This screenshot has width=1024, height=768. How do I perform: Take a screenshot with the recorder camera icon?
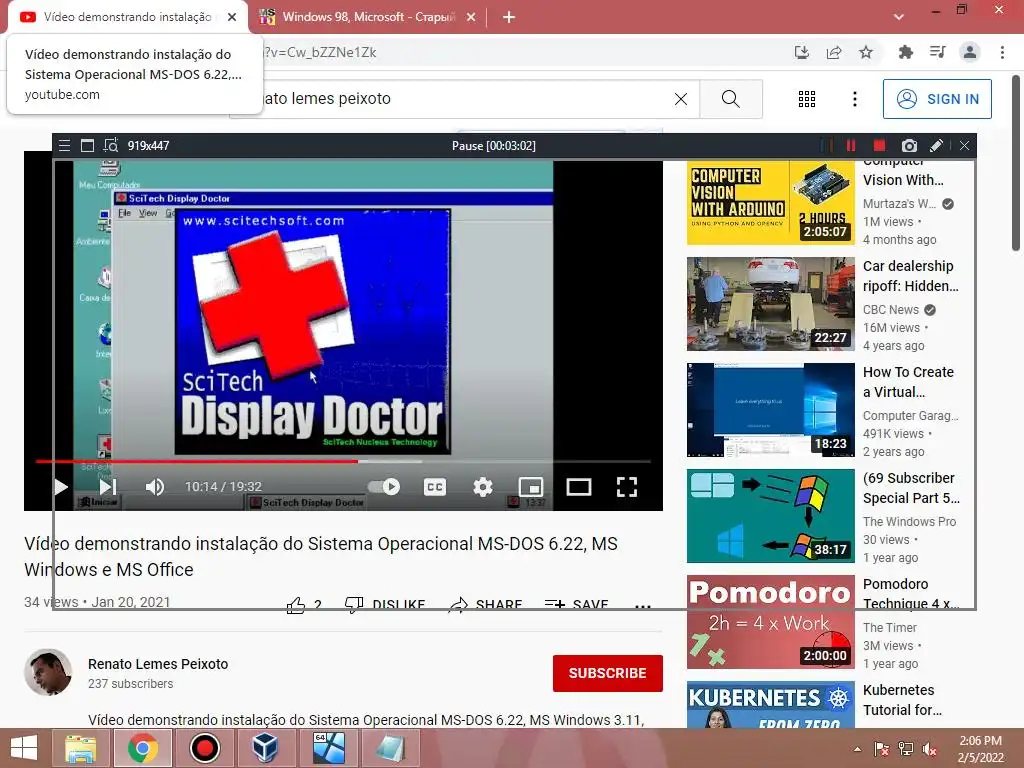909,146
